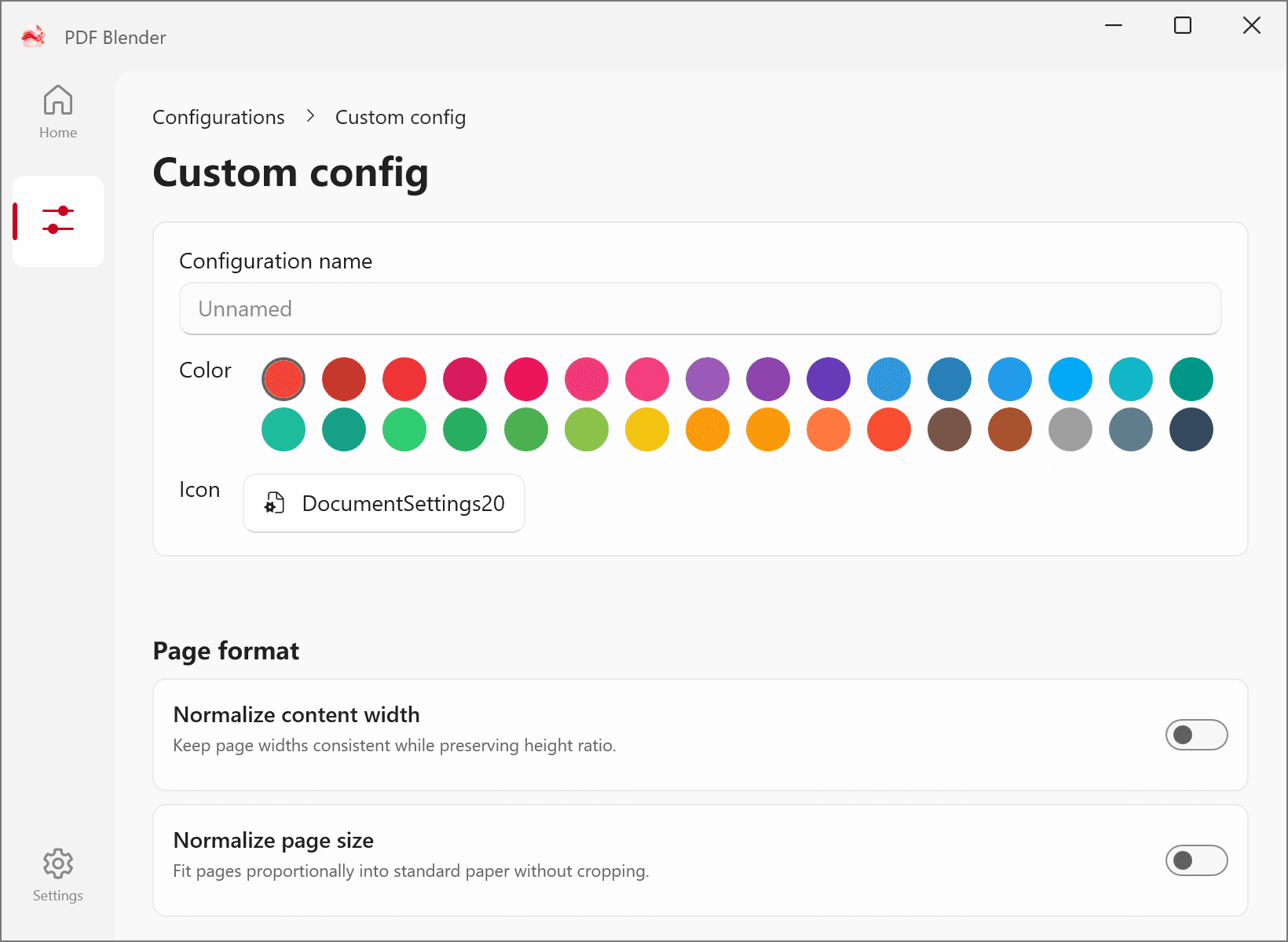Screen dimensions: 1288x942
Task: Select the rust brown swatch
Action: (x=1010, y=429)
